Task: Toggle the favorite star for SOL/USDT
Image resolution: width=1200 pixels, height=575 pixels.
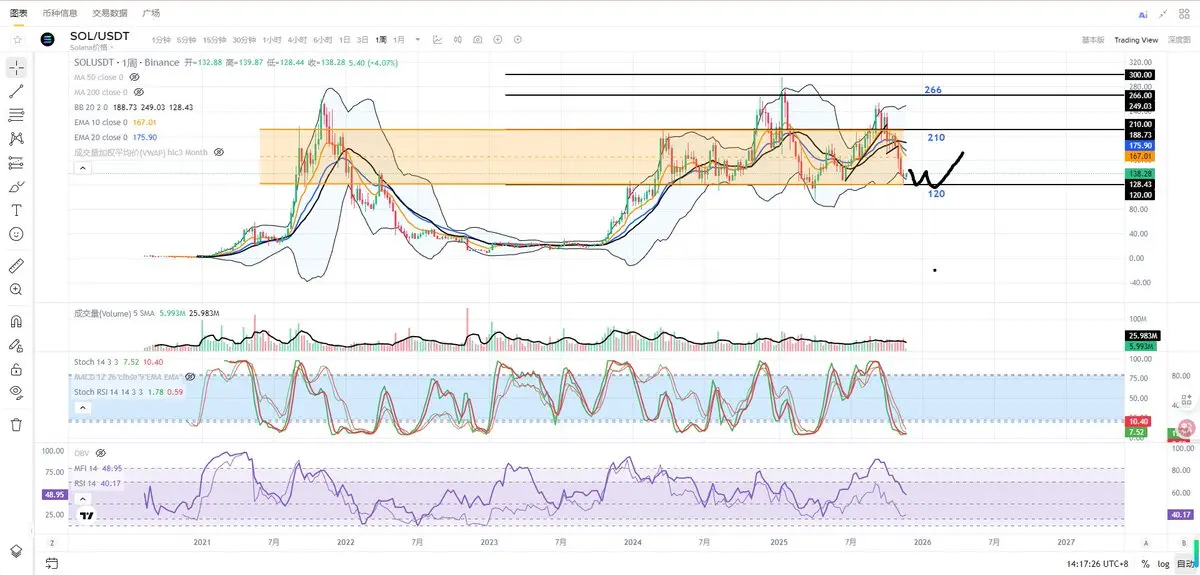Action: [x=17, y=39]
